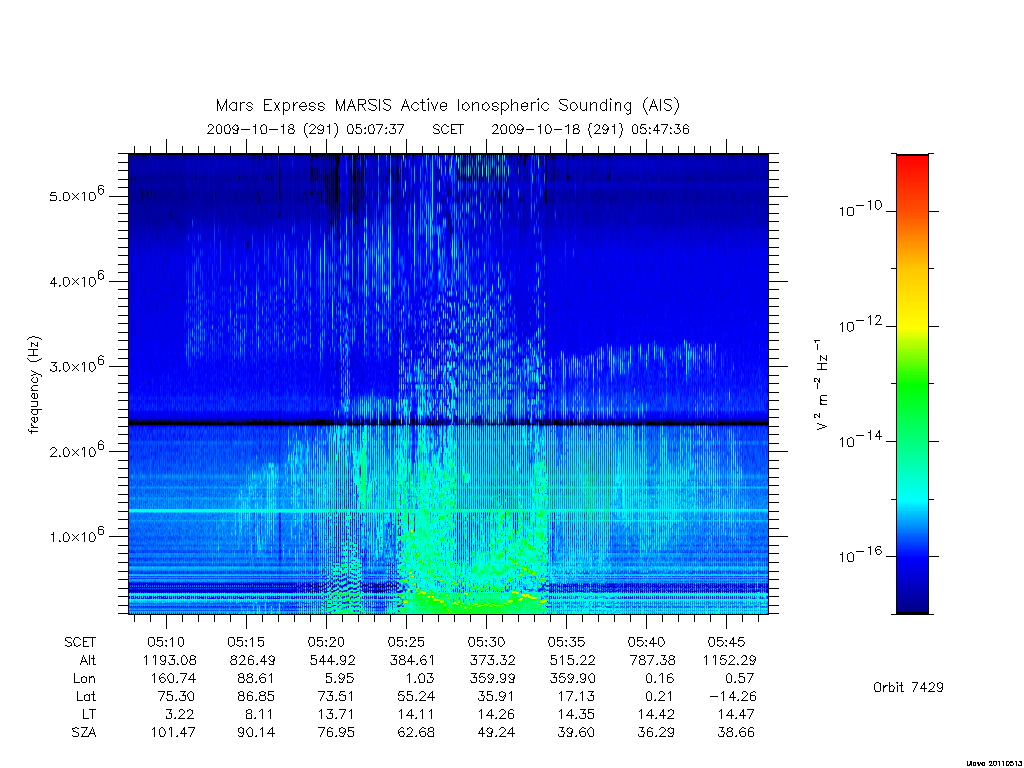Click the 'Orbit 7429' label
Image resolution: width=1024 pixels, height=768 pixels.
(x=908, y=687)
